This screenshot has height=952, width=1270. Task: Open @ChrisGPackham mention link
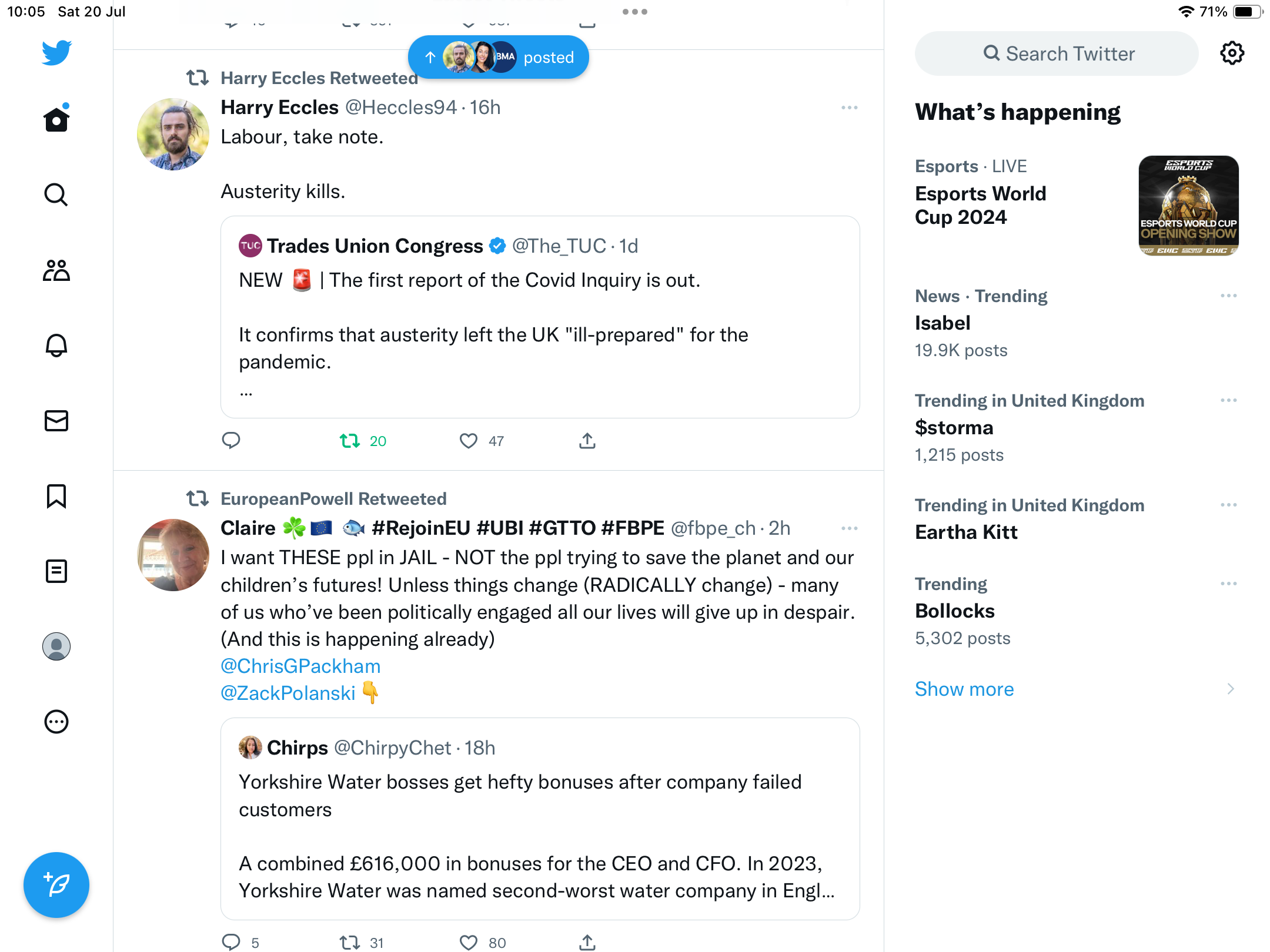(300, 666)
